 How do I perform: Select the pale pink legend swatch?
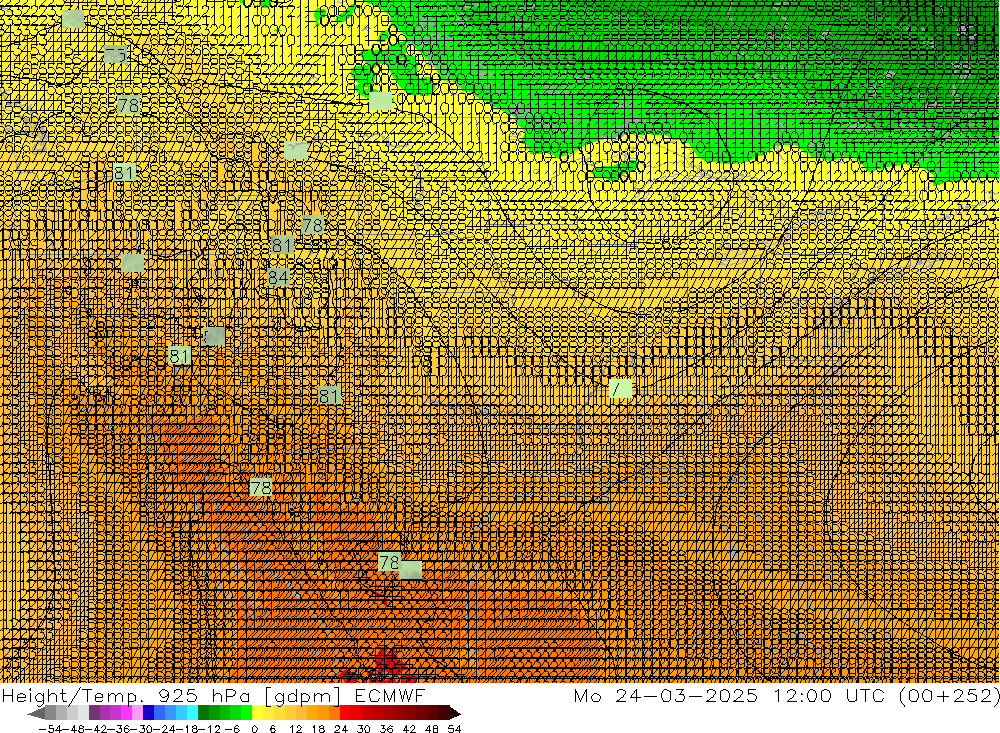click(137, 713)
